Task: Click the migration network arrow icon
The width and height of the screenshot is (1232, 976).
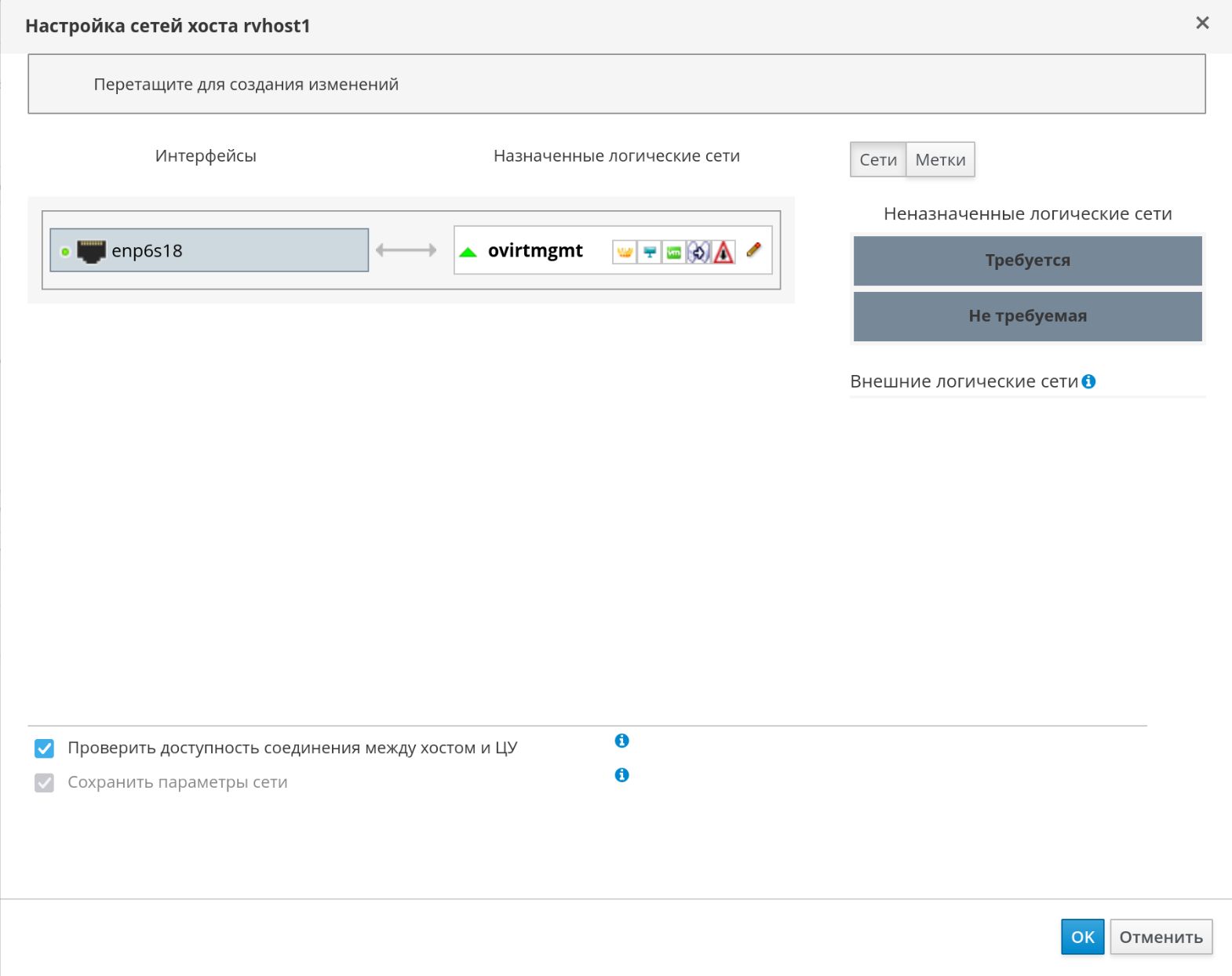Action: tap(698, 252)
